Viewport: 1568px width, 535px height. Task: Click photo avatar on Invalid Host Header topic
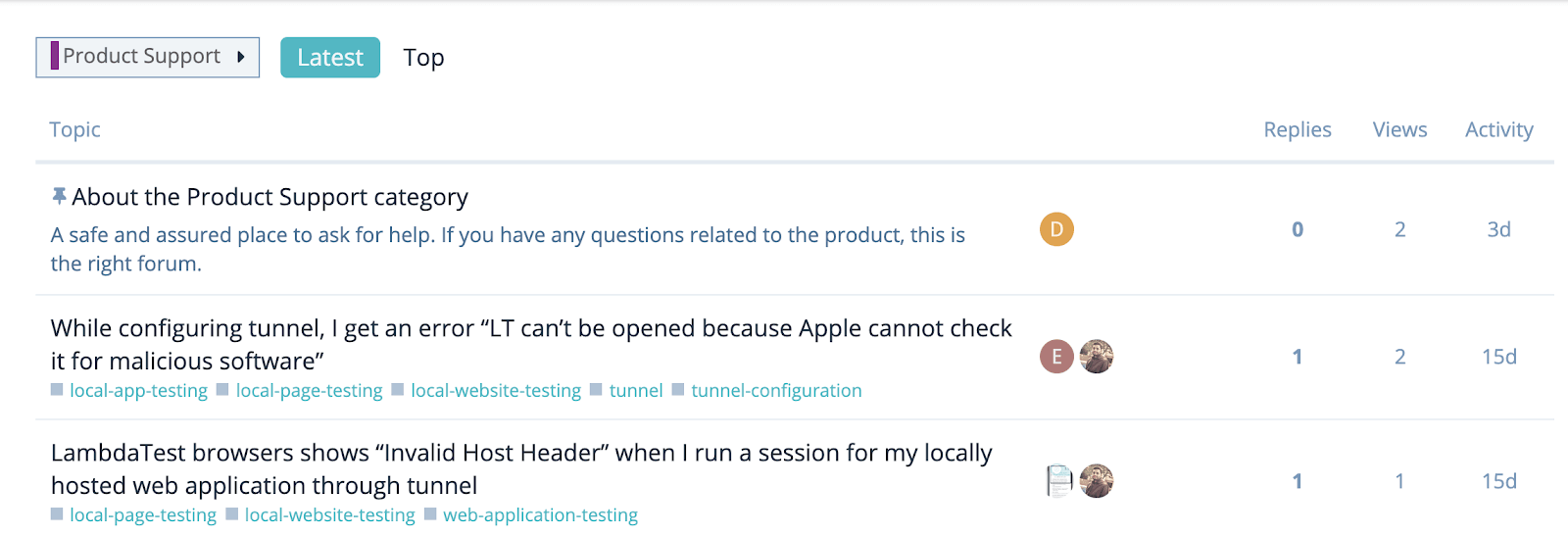[x=1097, y=481]
